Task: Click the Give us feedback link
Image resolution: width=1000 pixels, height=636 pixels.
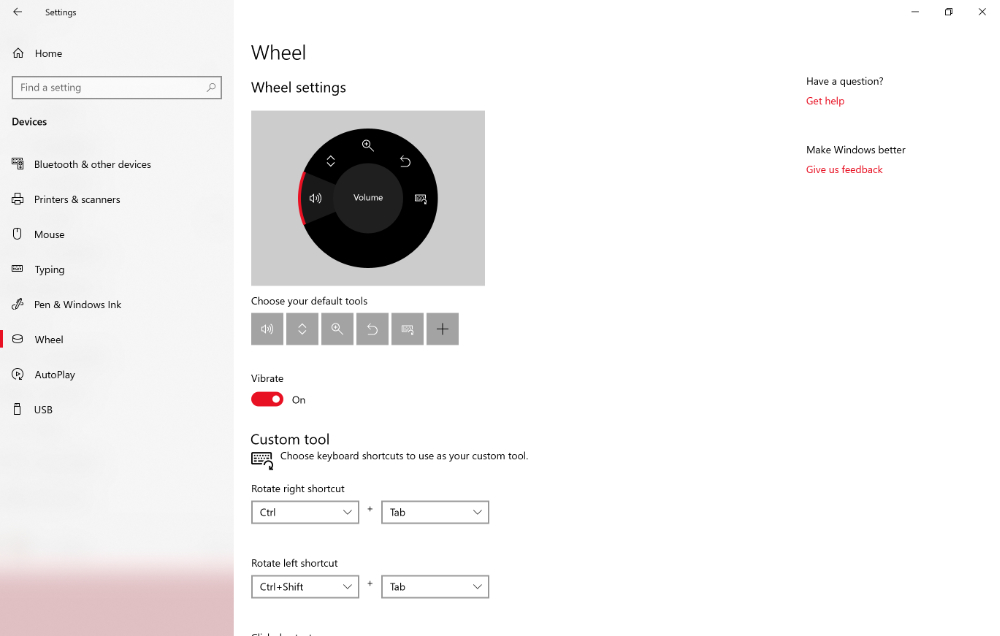Action: (843, 169)
